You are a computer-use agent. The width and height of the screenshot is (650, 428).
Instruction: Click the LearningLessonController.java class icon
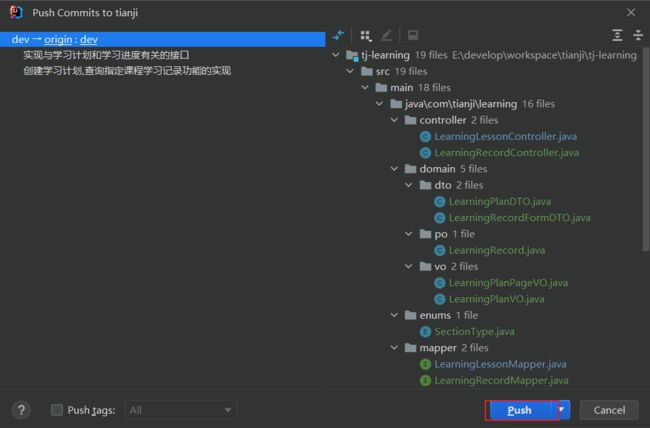pyautogui.click(x=425, y=136)
